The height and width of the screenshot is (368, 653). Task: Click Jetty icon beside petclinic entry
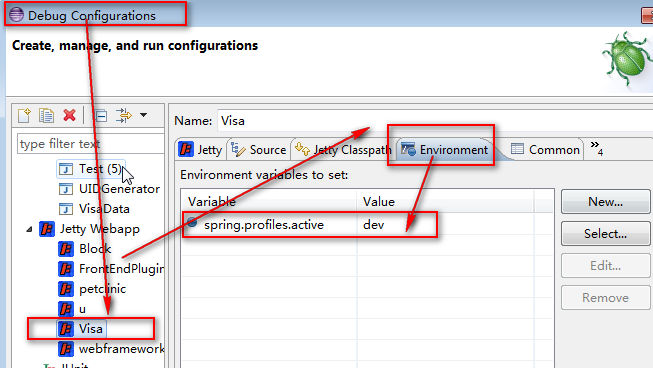66,289
